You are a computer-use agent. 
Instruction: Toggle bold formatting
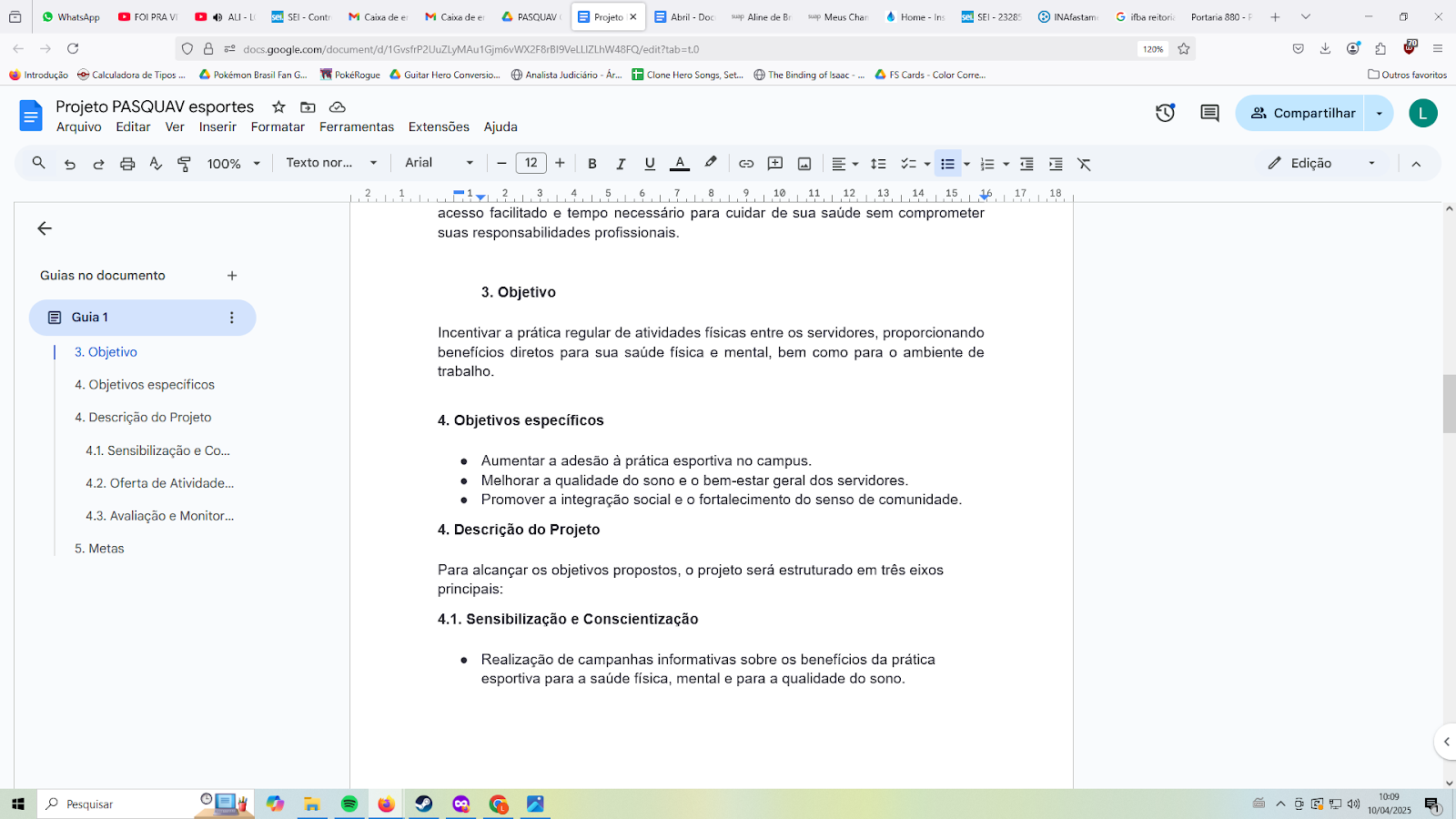[x=592, y=164]
